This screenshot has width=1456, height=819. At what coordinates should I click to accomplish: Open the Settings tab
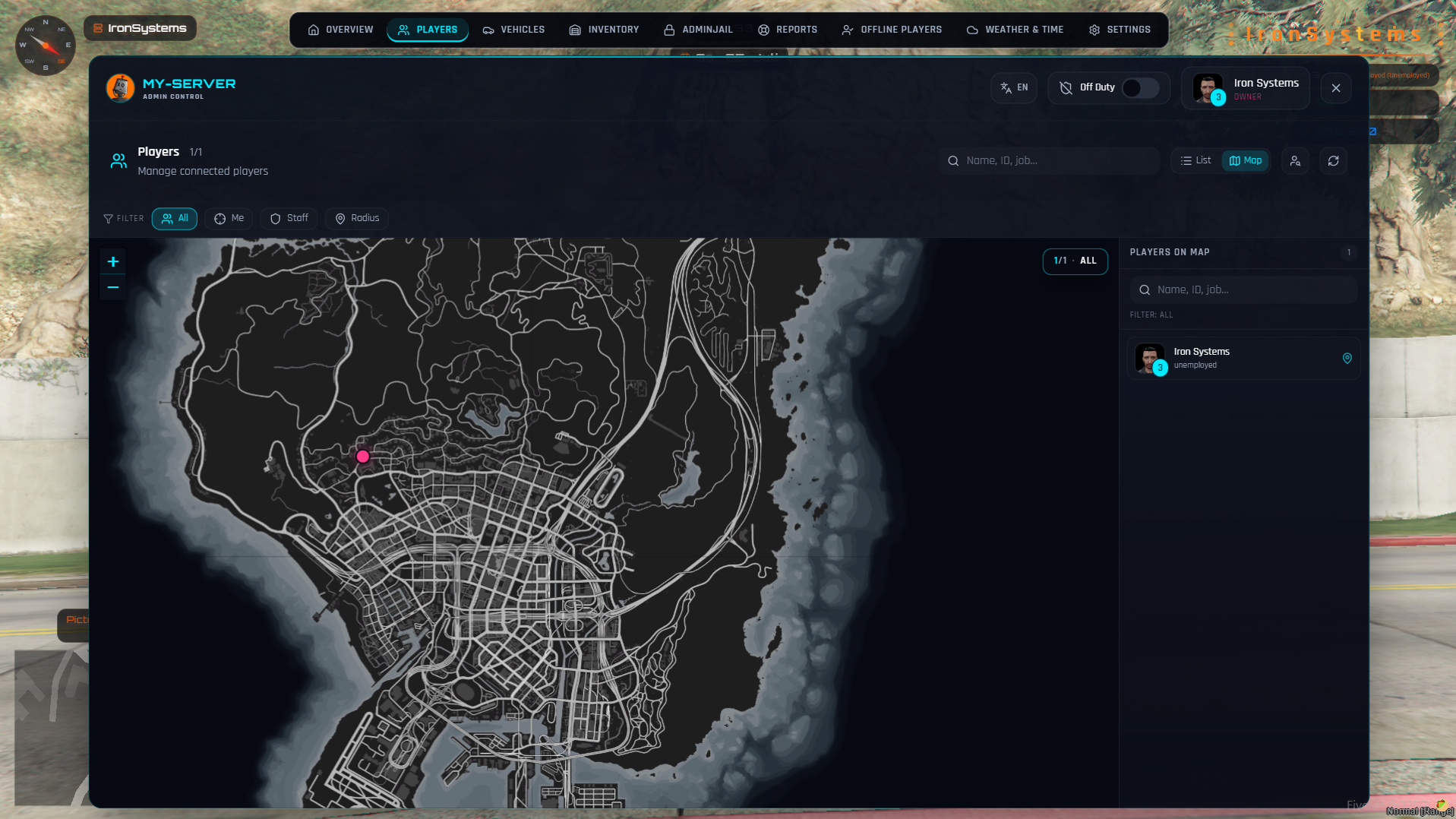tap(1120, 30)
